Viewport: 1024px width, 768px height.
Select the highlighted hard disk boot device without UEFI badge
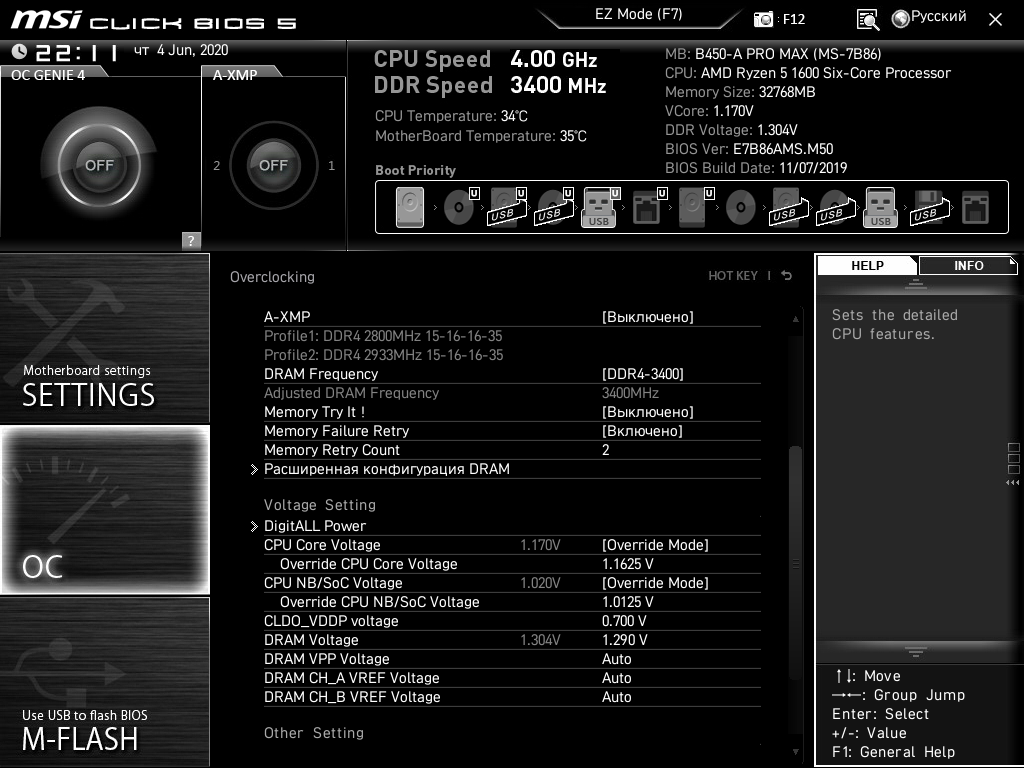pos(409,208)
